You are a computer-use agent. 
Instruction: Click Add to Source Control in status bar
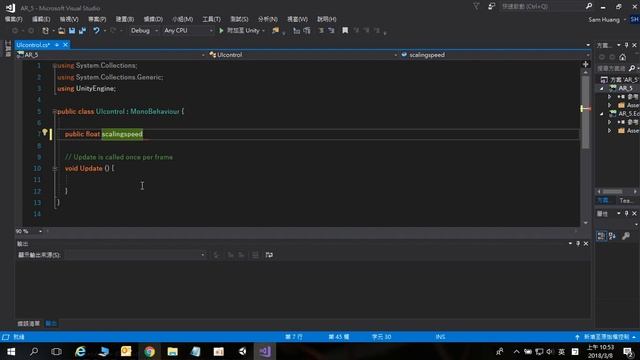(607, 337)
